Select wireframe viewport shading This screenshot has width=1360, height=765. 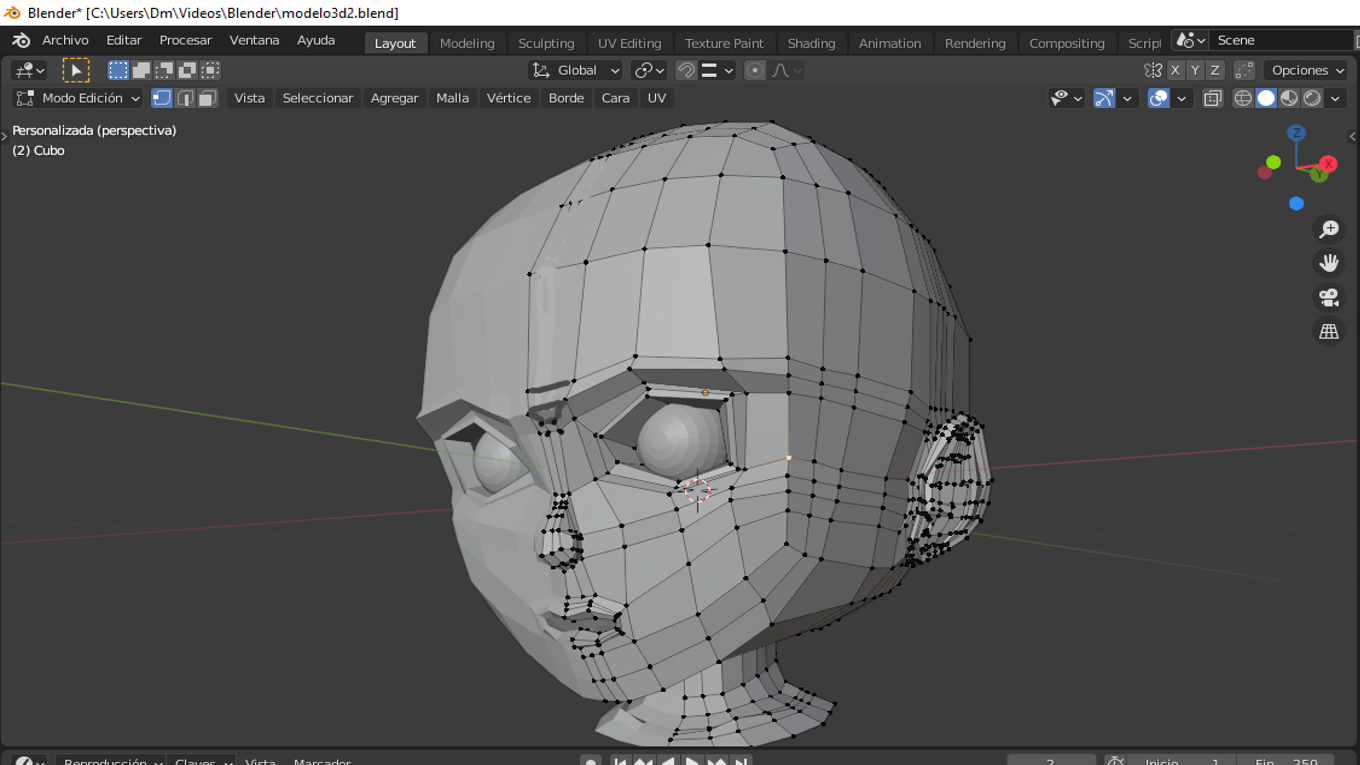click(1243, 98)
